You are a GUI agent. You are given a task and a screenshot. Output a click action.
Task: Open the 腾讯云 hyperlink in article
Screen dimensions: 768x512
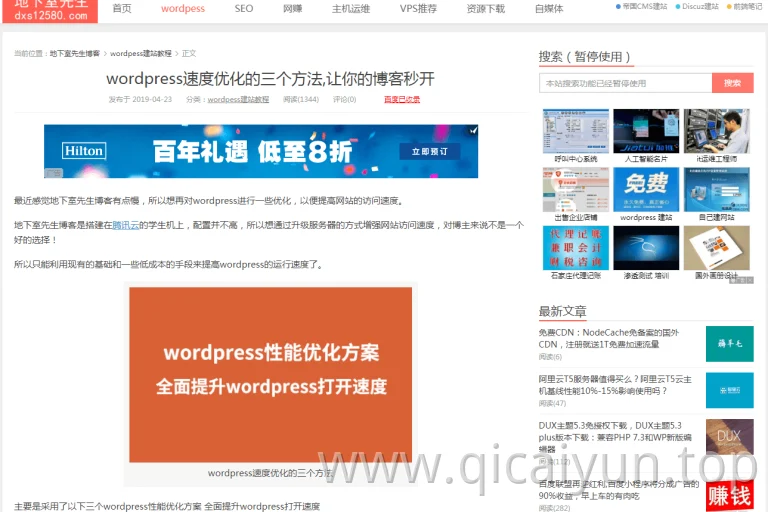pyautogui.click(x=125, y=225)
